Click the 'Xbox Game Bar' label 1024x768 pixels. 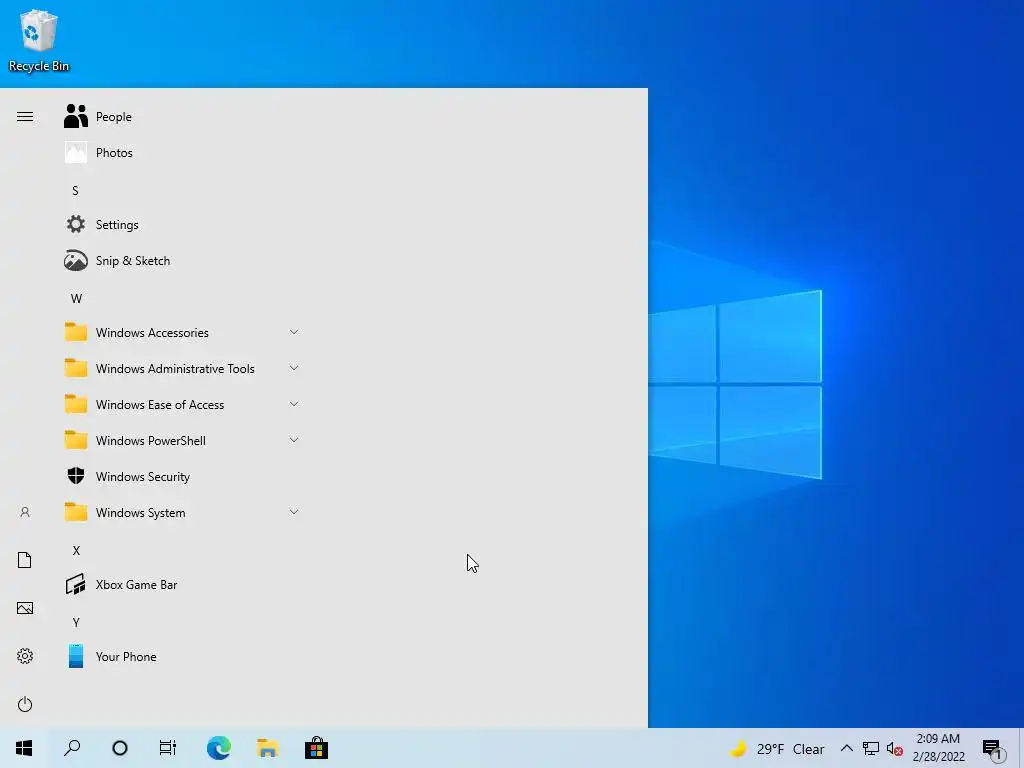[136, 584]
